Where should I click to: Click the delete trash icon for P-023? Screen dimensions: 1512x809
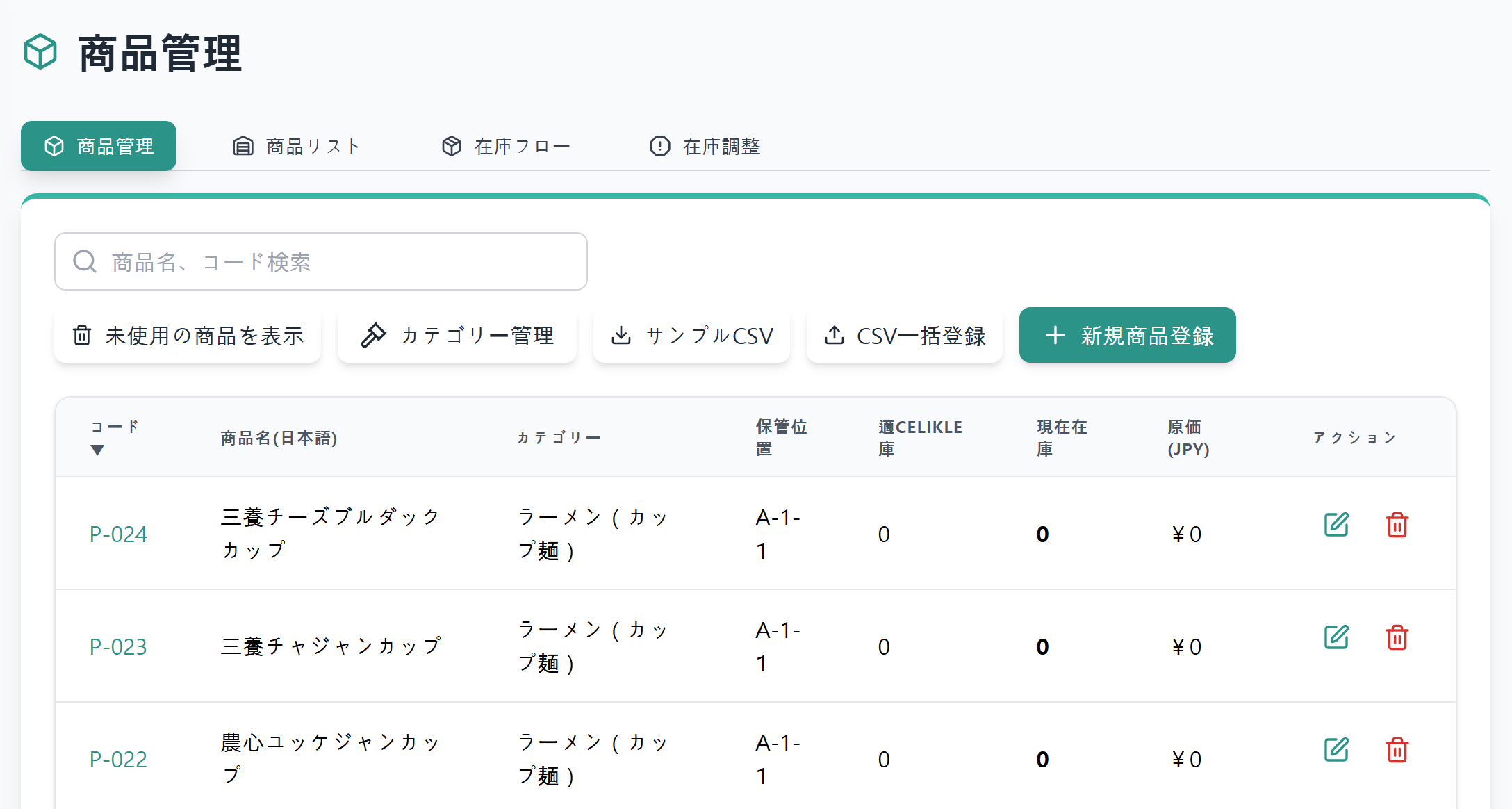pos(1397,637)
